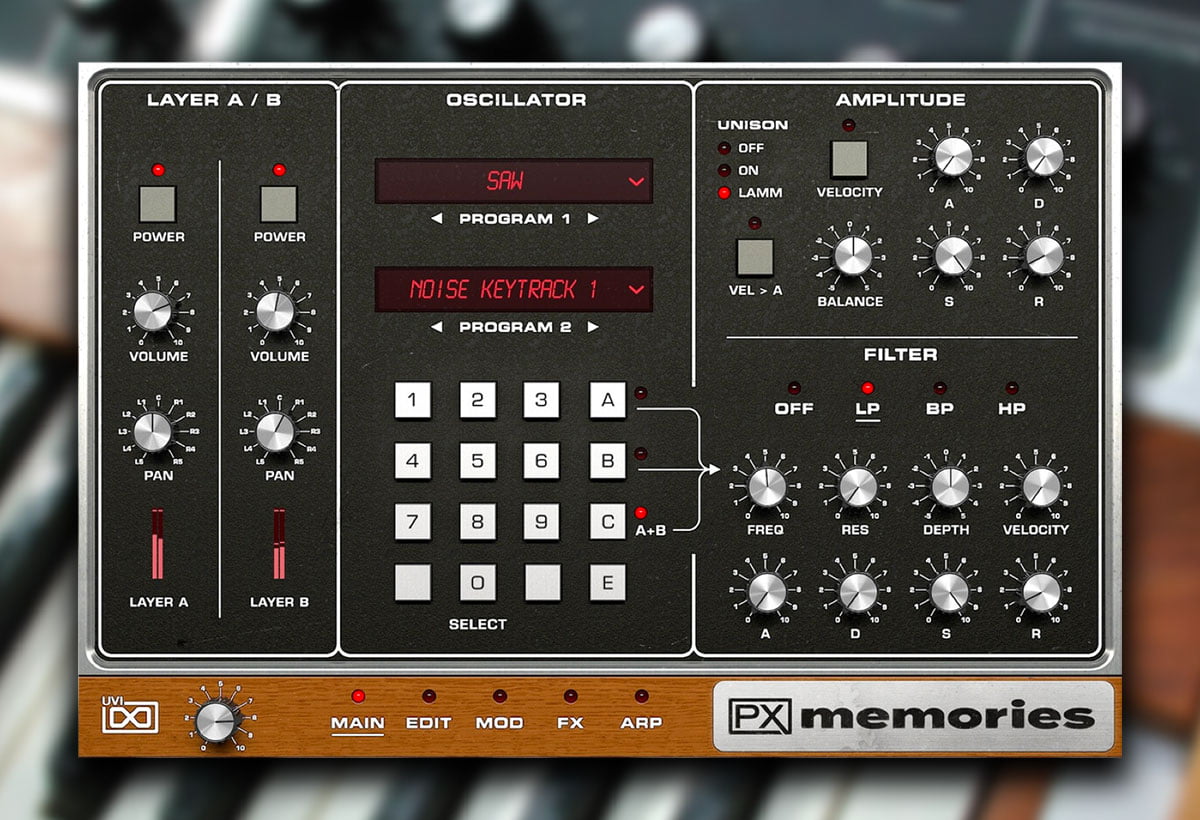Set Unison to ON
The image size is (1200, 820).
click(x=738, y=170)
